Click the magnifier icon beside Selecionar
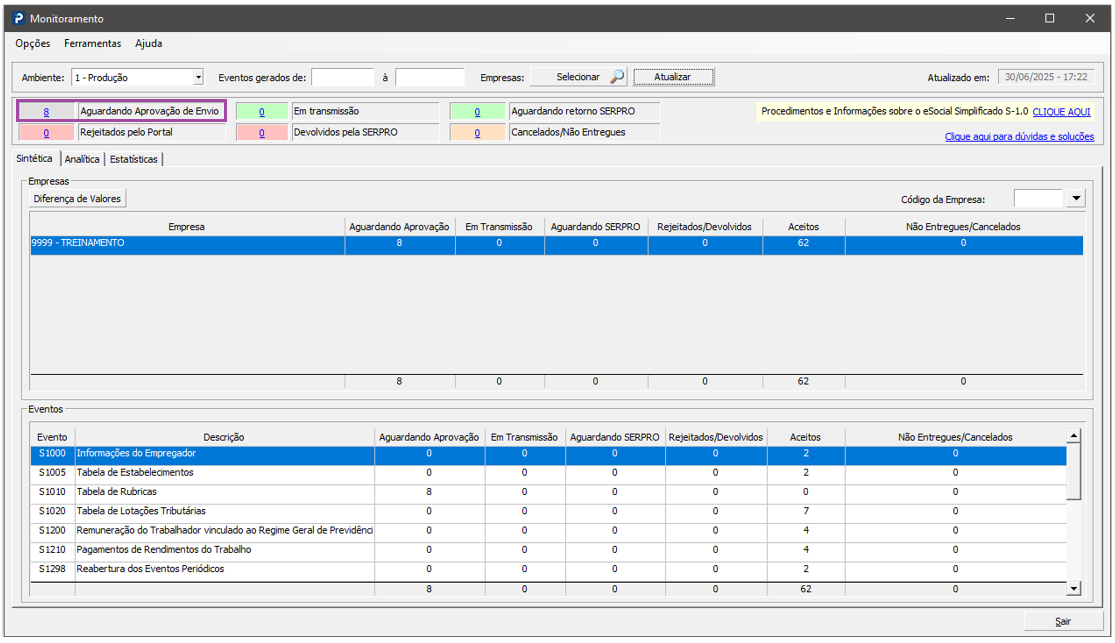The width and height of the screenshot is (1115, 643). coord(617,77)
